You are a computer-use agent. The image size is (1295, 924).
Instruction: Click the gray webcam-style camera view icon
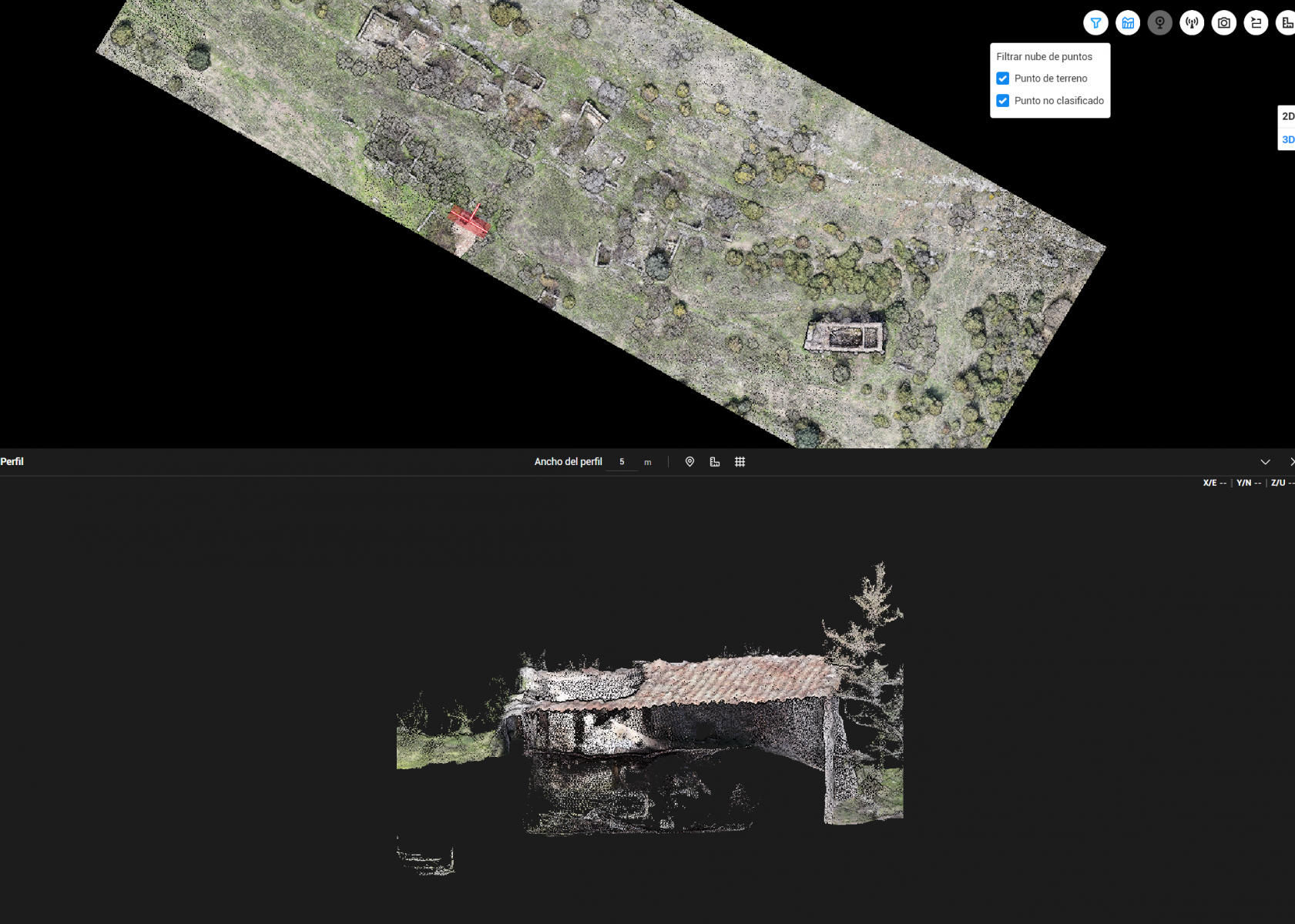(x=1159, y=23)
